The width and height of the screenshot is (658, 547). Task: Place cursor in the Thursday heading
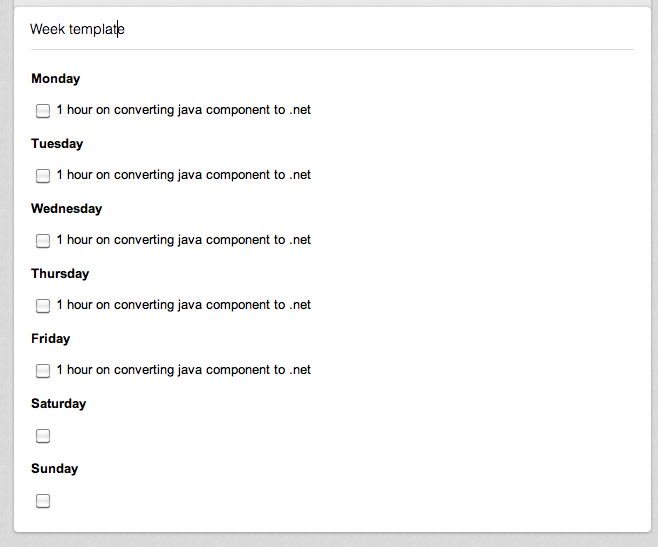click(60, 274)
